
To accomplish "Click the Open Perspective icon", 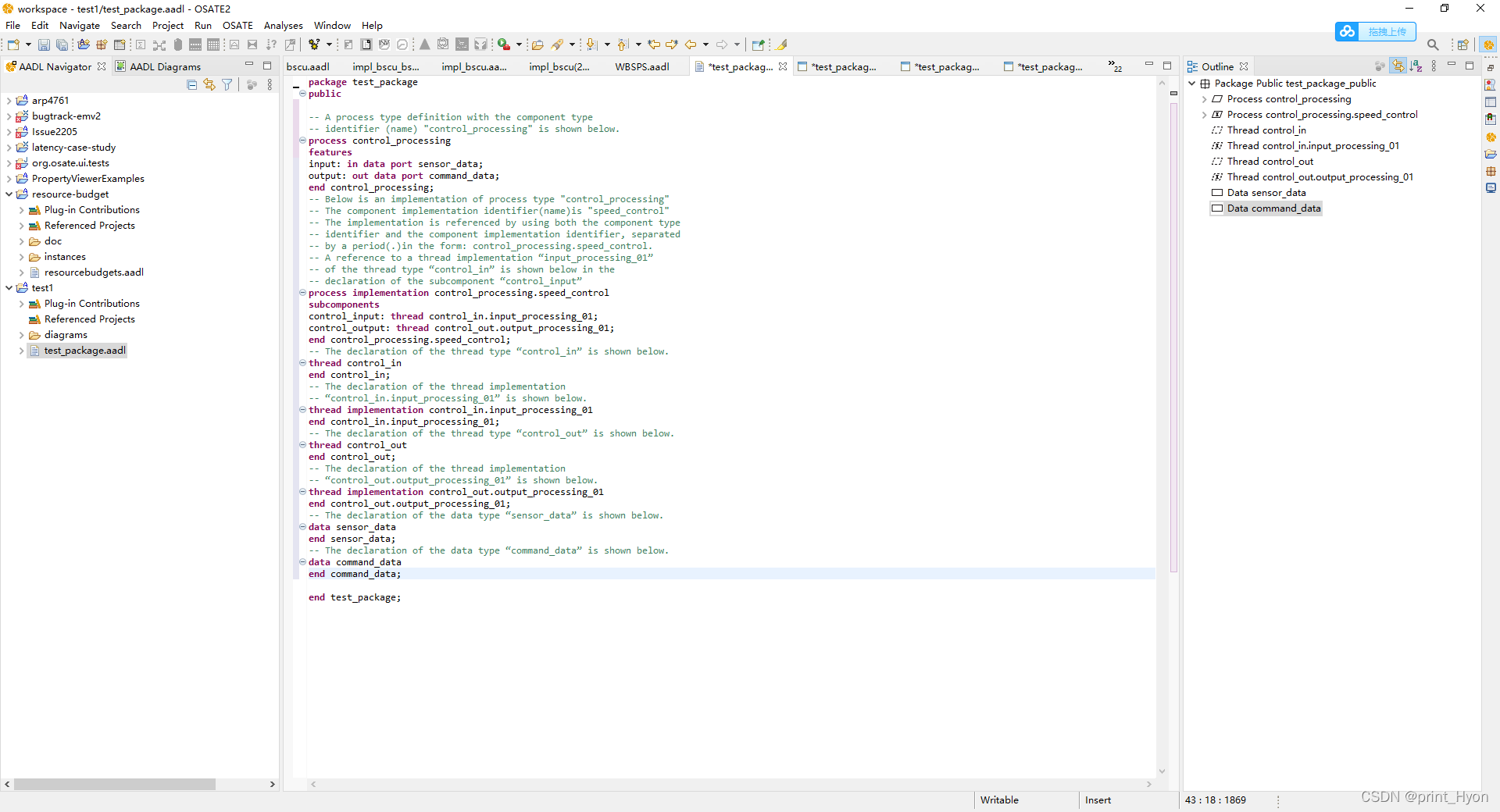I will coord(1463,45).
